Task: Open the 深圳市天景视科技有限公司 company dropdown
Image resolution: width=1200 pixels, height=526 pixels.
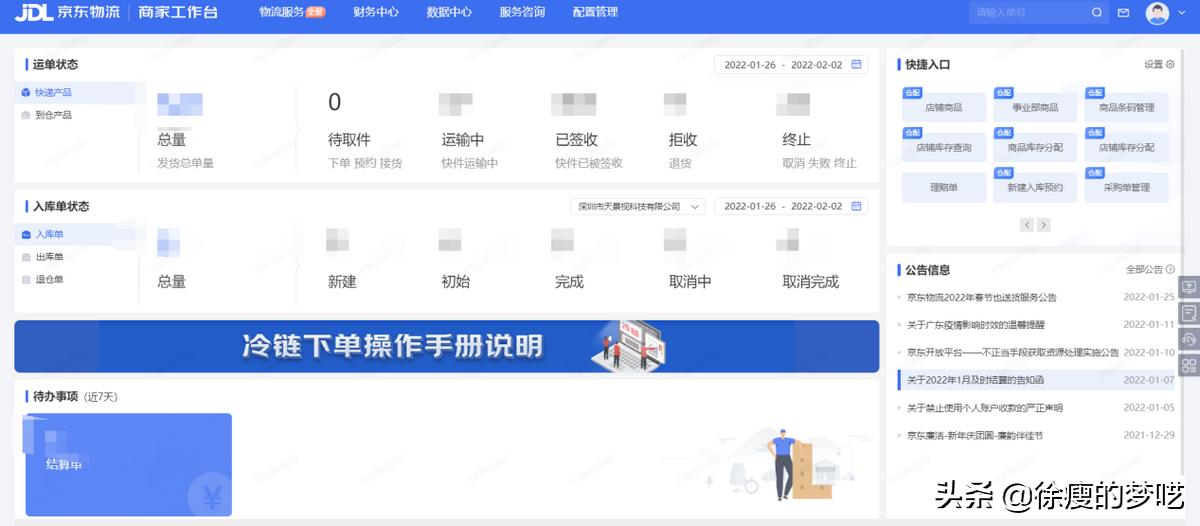Action: [637, 207]
